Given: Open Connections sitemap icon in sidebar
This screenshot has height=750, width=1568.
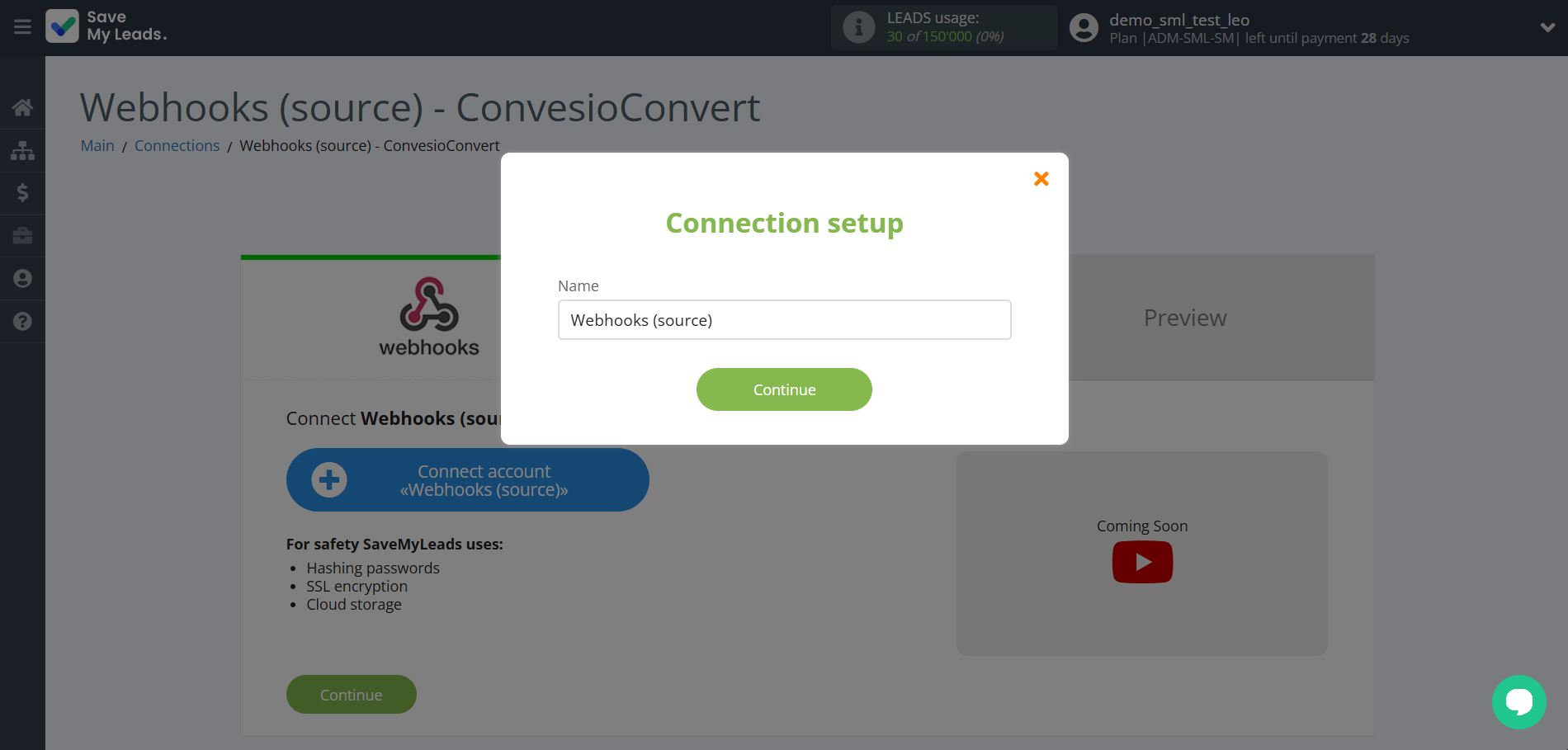Looking at the screenshot, I should [x=22, y=150].
